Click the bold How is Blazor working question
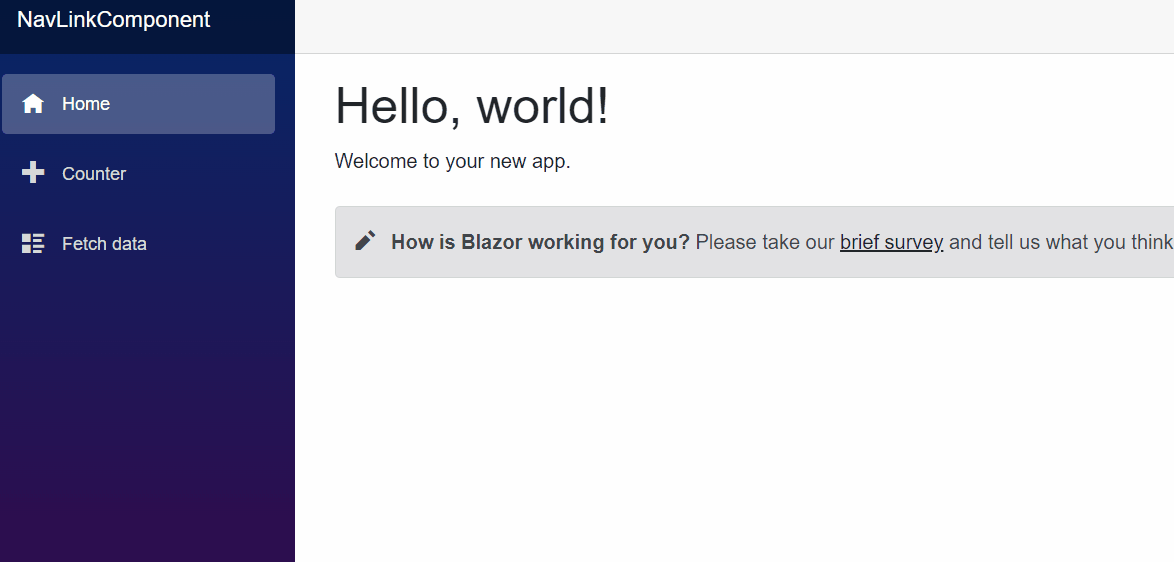This screenshot has width=1174, height=562. (540, 242)
